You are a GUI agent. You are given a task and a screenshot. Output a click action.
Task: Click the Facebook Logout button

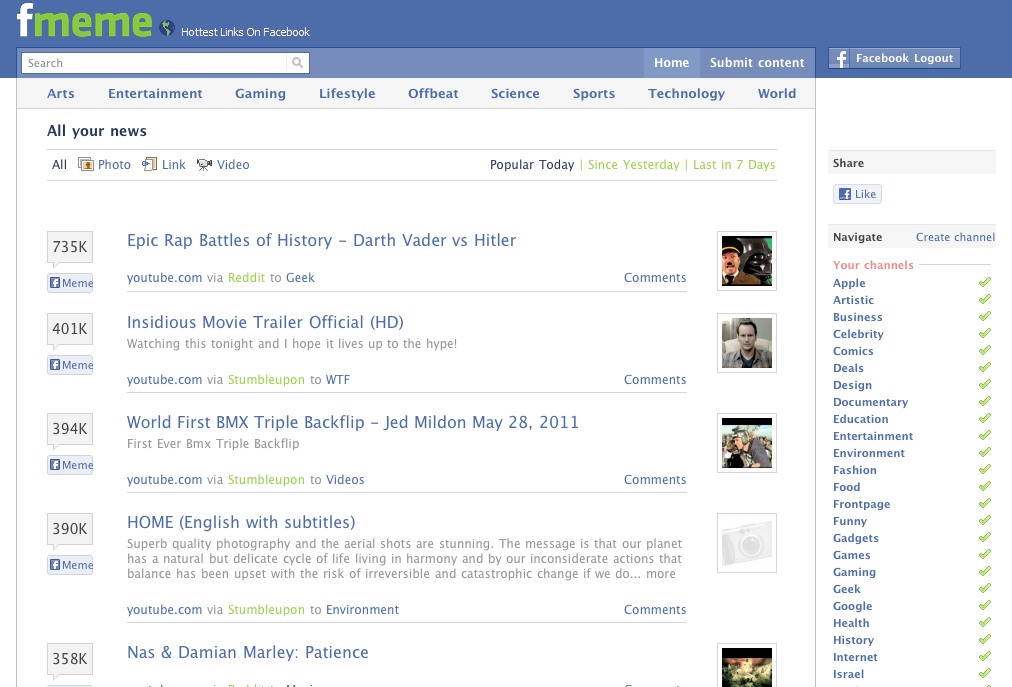(x=895, y=58)
